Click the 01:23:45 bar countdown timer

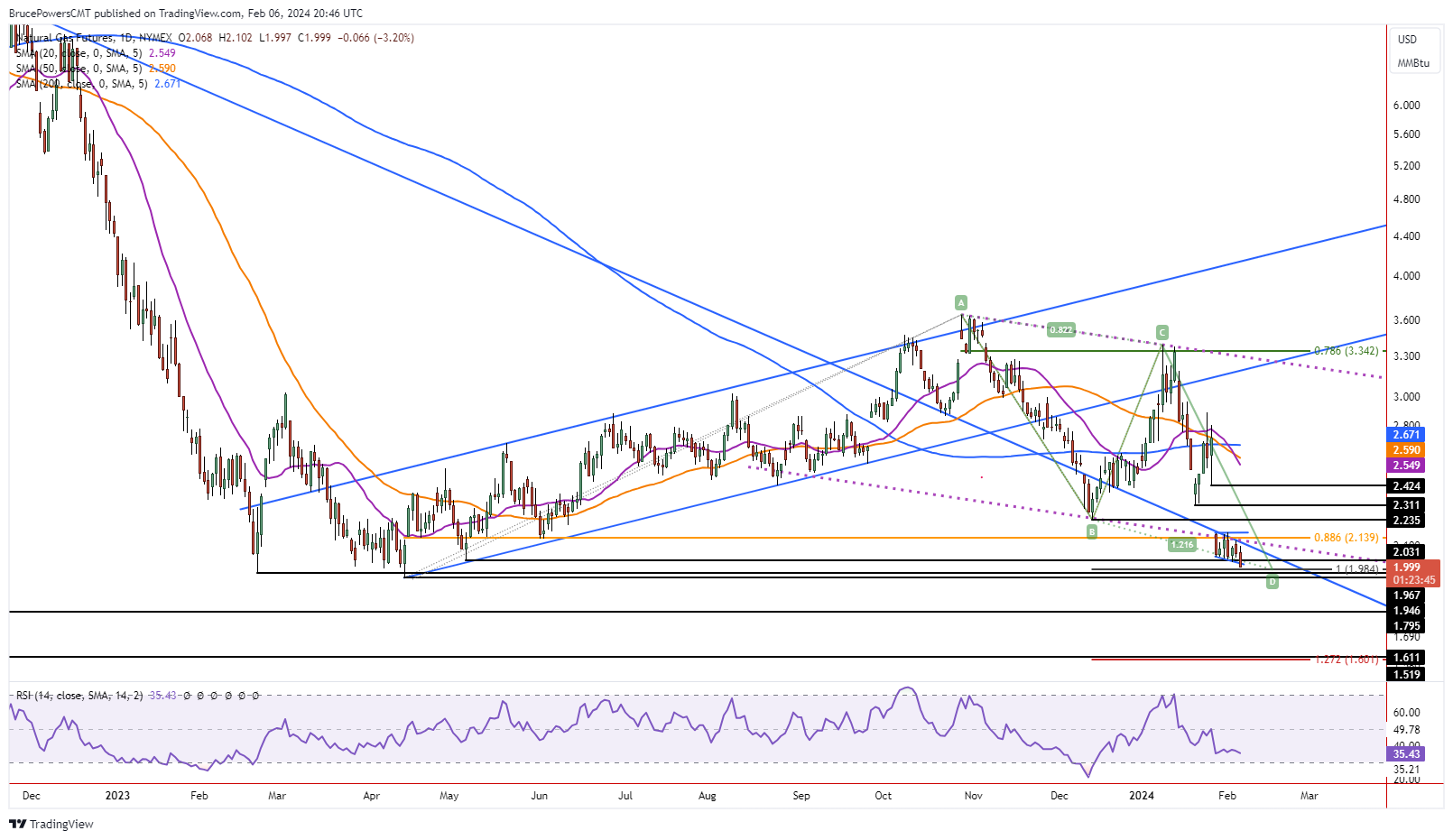[x=1413, y=581]
